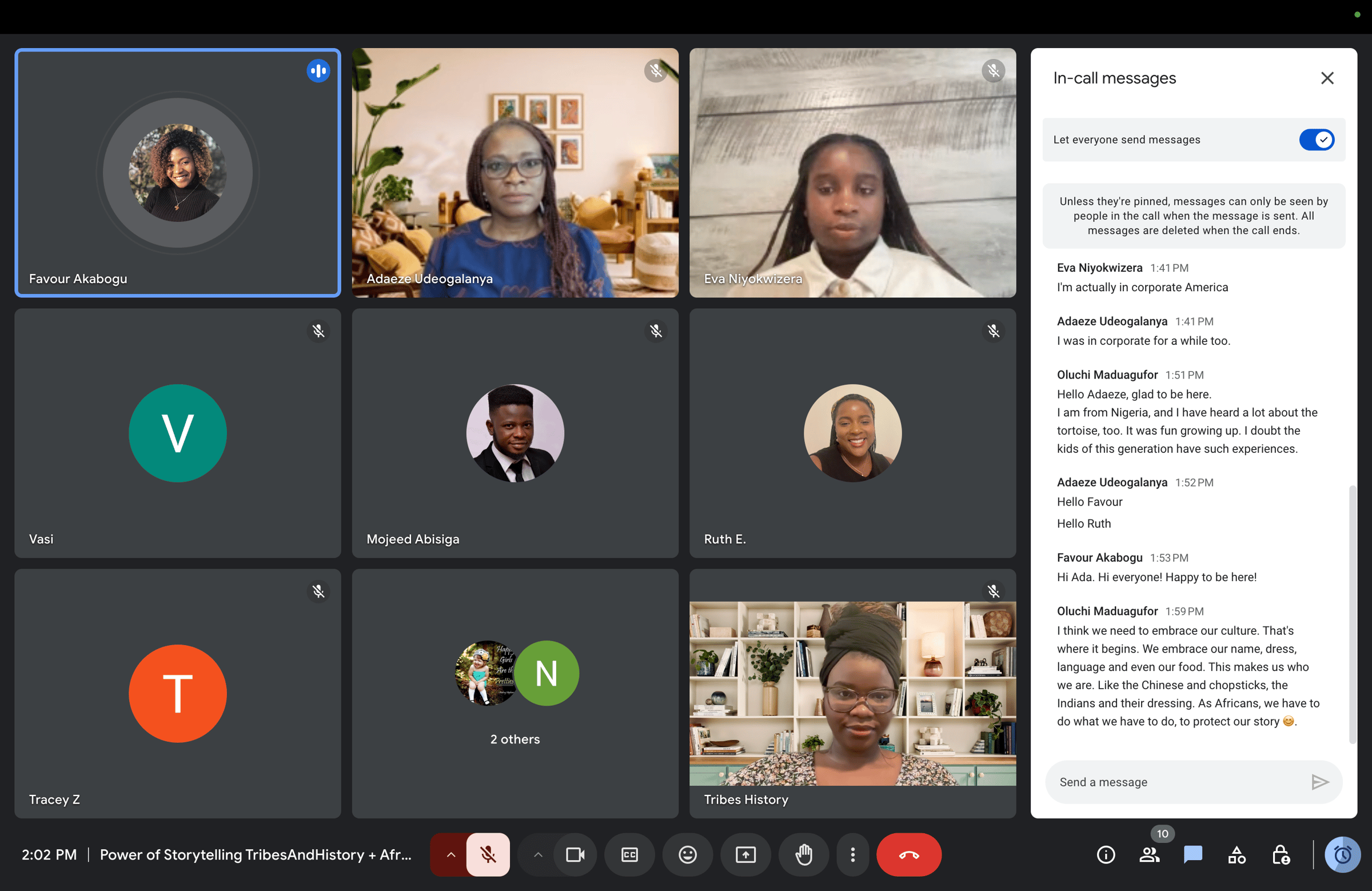Screen dimensions: 1372x891
Task: Show the people list icon
Action: coord(1149,854)
